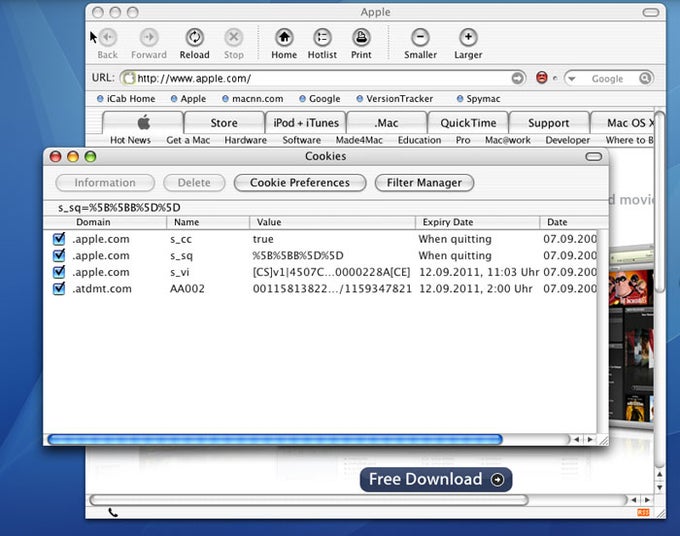
Task: Click the orange RSS icon in status bar
Action: pos(643,513)
